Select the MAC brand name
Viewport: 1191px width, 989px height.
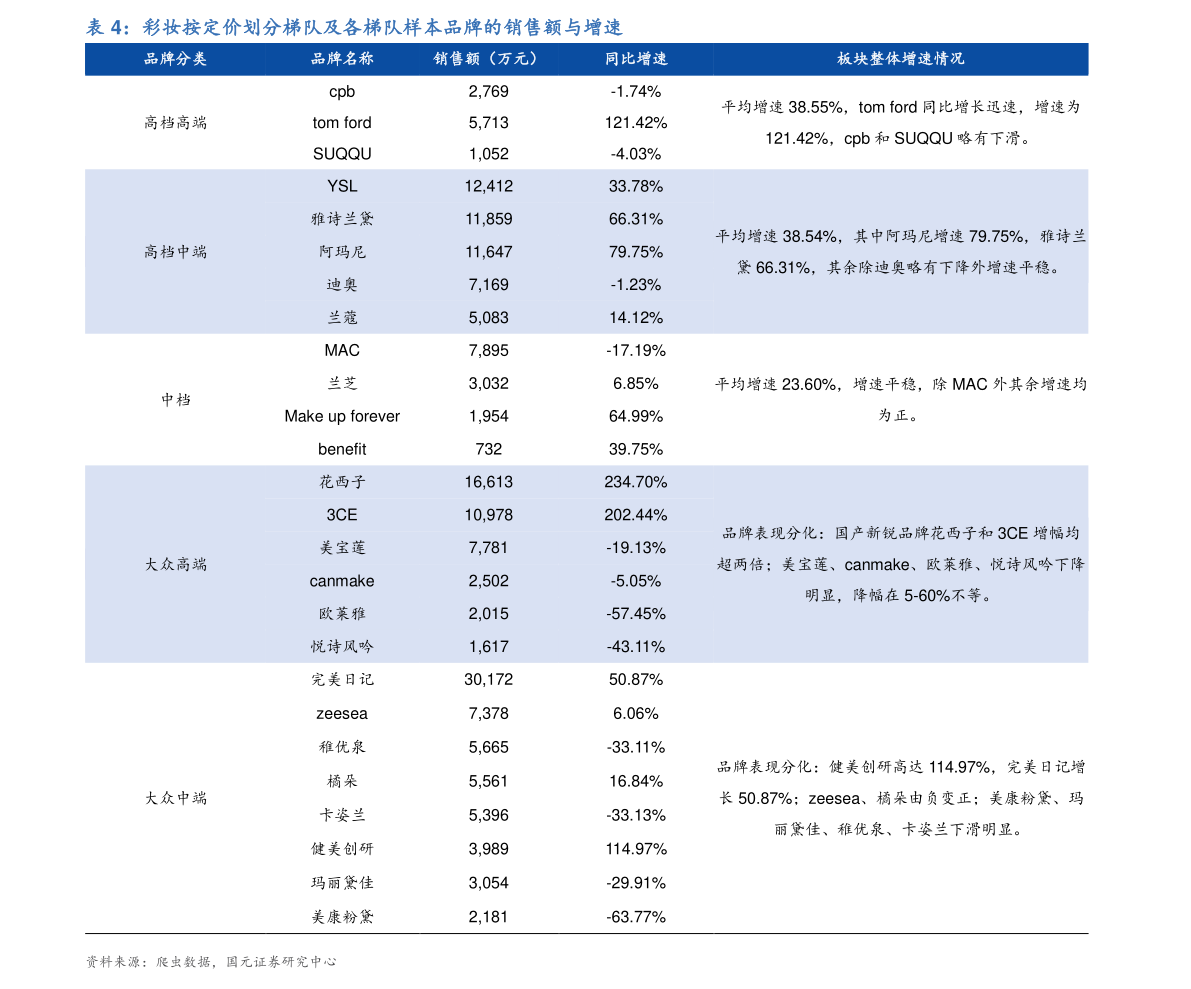342,351
